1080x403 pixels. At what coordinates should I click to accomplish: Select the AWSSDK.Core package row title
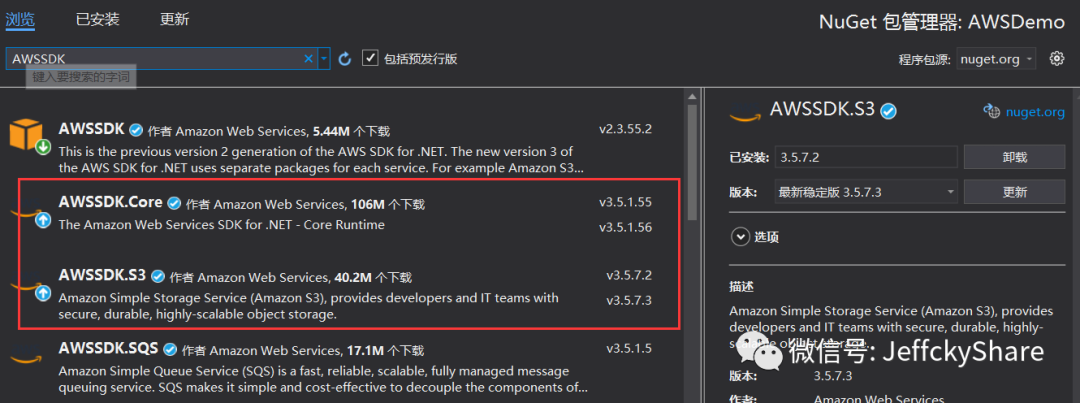(111, 203)
